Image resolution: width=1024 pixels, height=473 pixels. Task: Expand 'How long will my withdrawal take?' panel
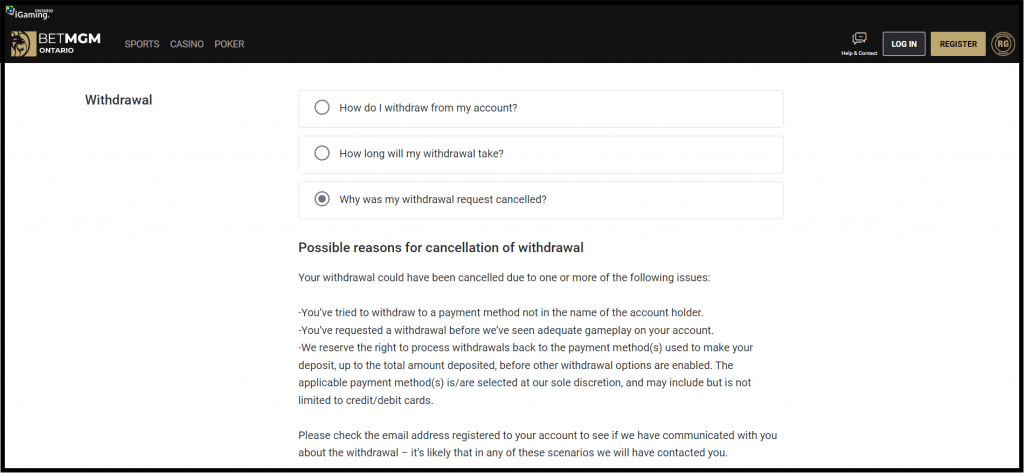coord(541,154)
